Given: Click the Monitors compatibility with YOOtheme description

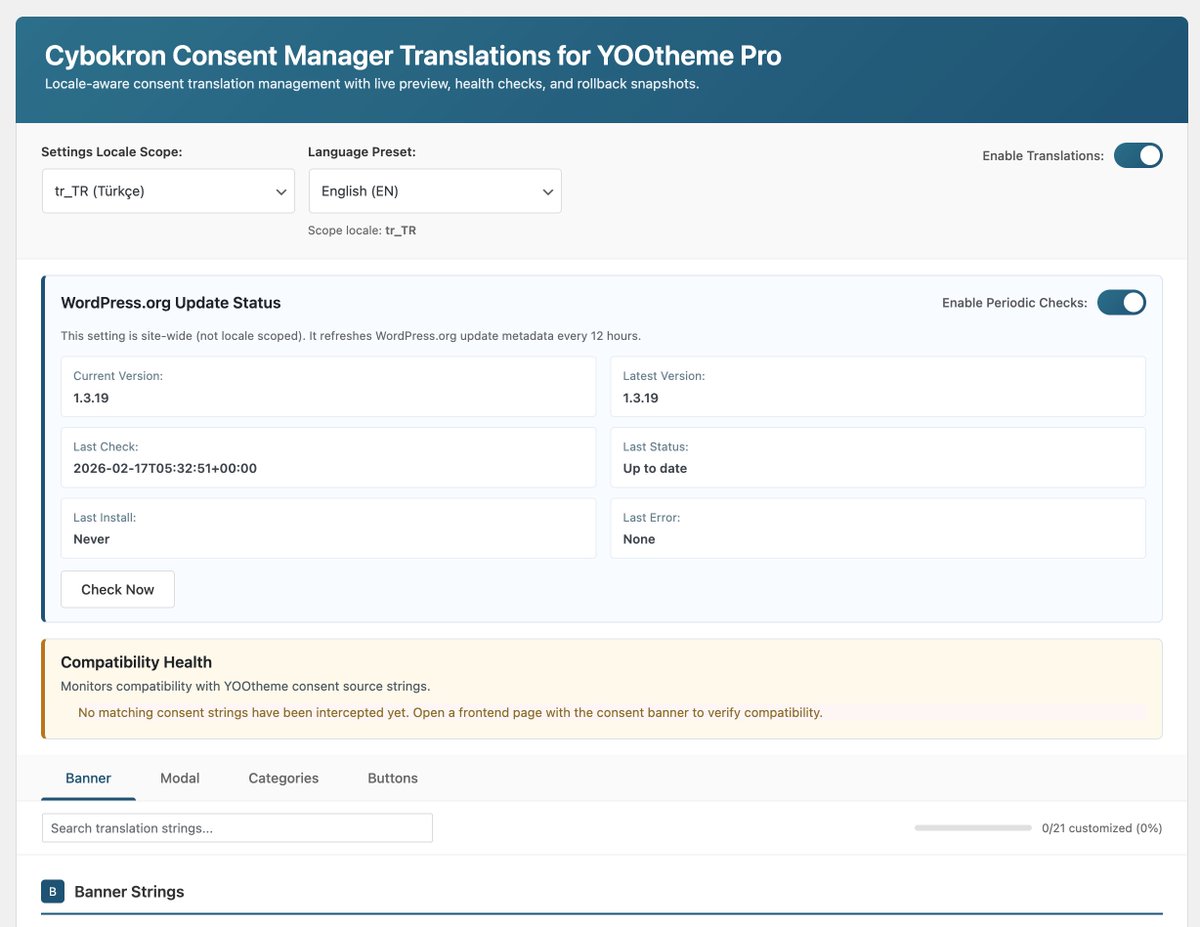Looking at the screenshot, I should [x=245, y=687].
